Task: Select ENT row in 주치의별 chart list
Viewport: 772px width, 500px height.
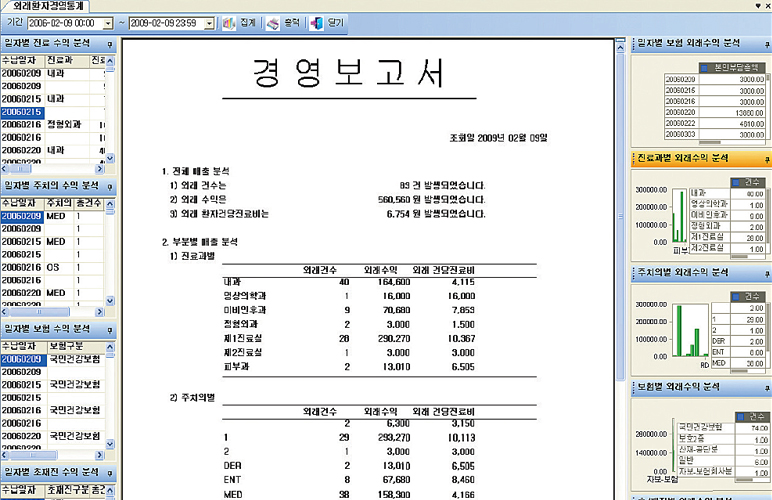Action: coord(738,352)
